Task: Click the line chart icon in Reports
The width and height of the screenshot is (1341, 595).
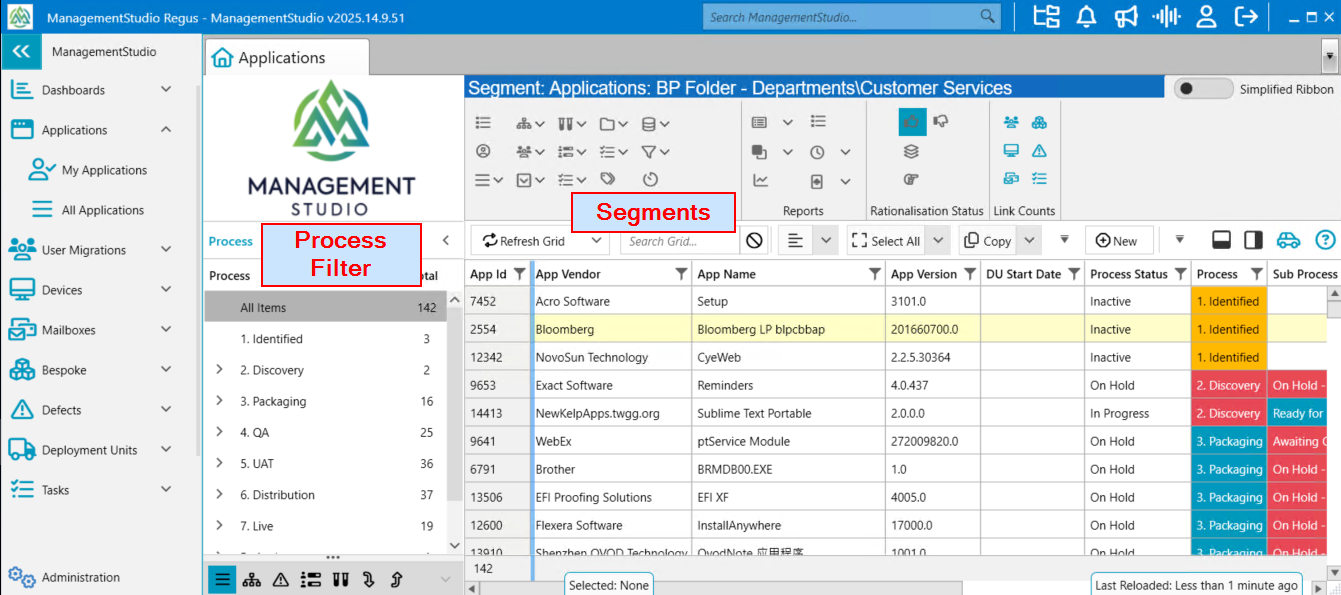Action: coord(760,181)
